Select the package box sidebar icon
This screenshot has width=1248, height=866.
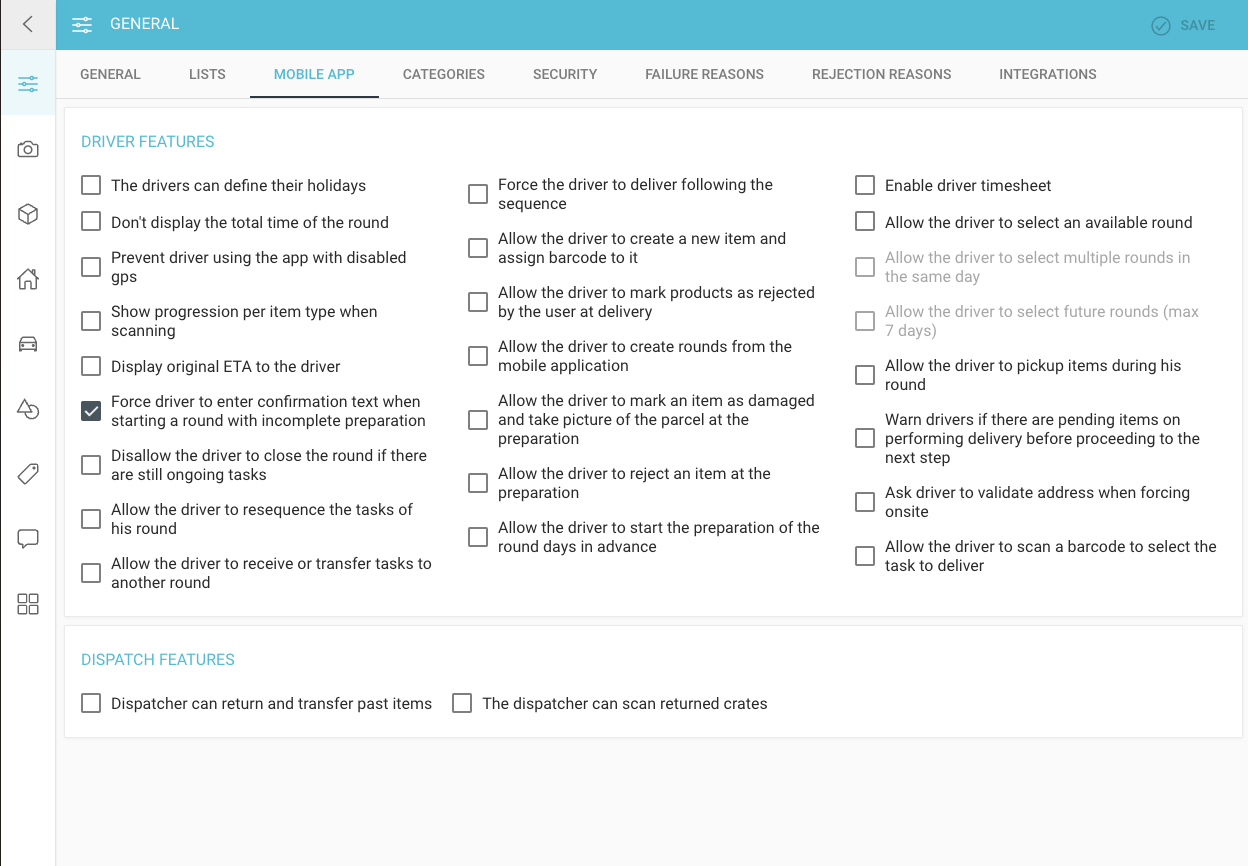click(x=28, y=214)
